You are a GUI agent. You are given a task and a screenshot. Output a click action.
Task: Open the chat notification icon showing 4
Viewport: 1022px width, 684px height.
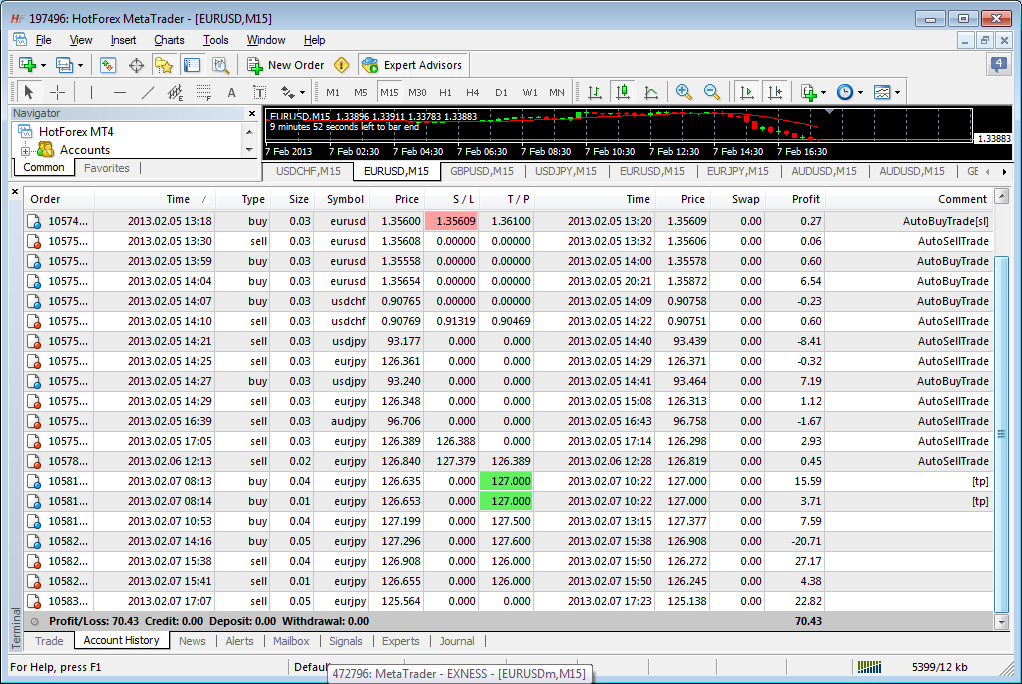999,64
